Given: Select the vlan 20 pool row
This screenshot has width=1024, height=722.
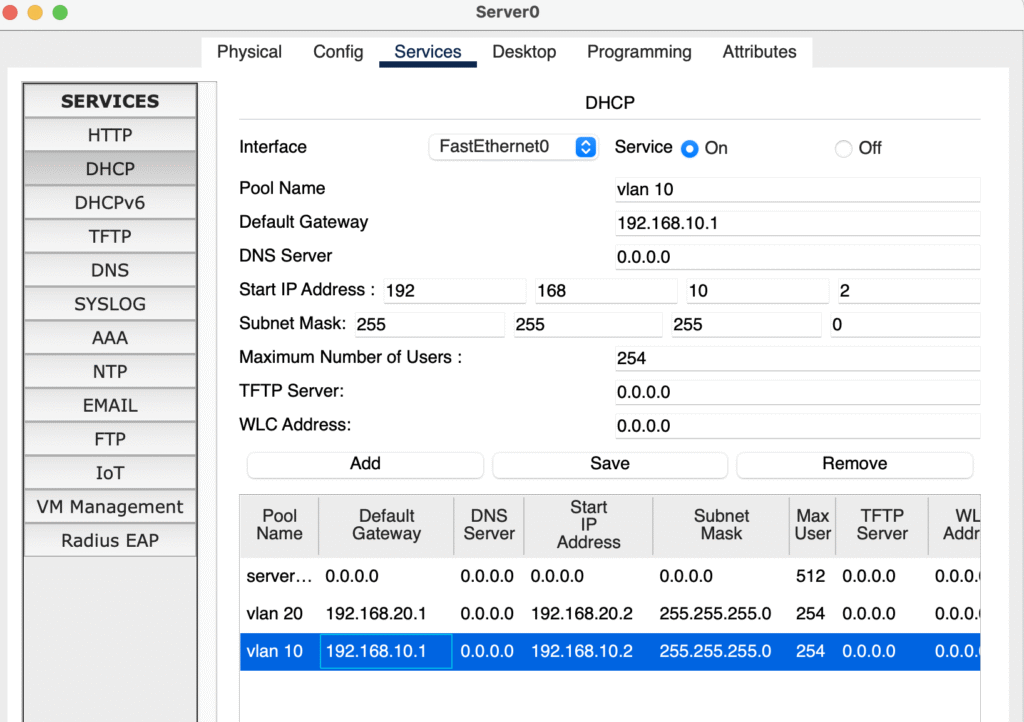Looking at the screenshot, I should tap(610, 614).
